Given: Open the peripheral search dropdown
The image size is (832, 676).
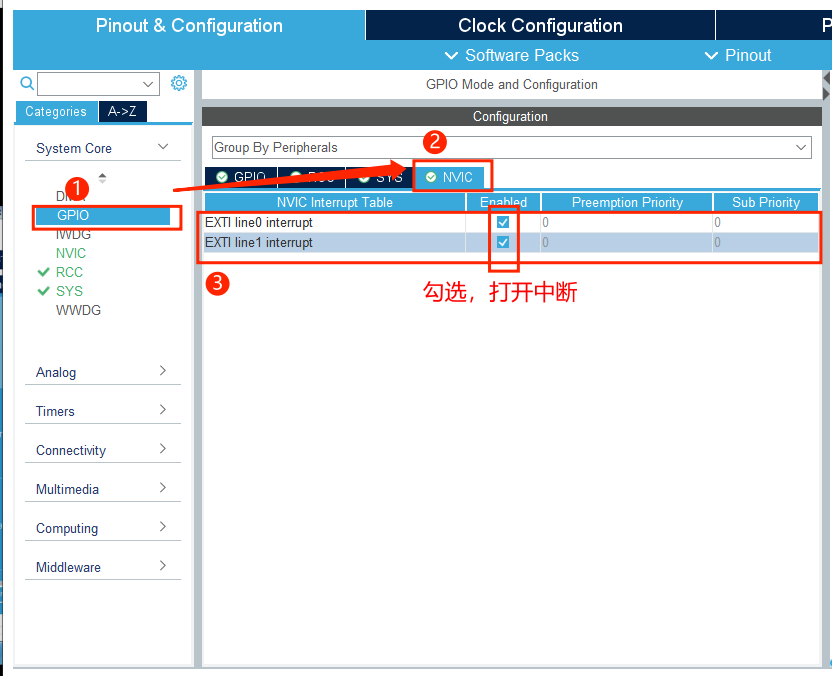Looking at the screenshot, I should (x=148, y=84).
